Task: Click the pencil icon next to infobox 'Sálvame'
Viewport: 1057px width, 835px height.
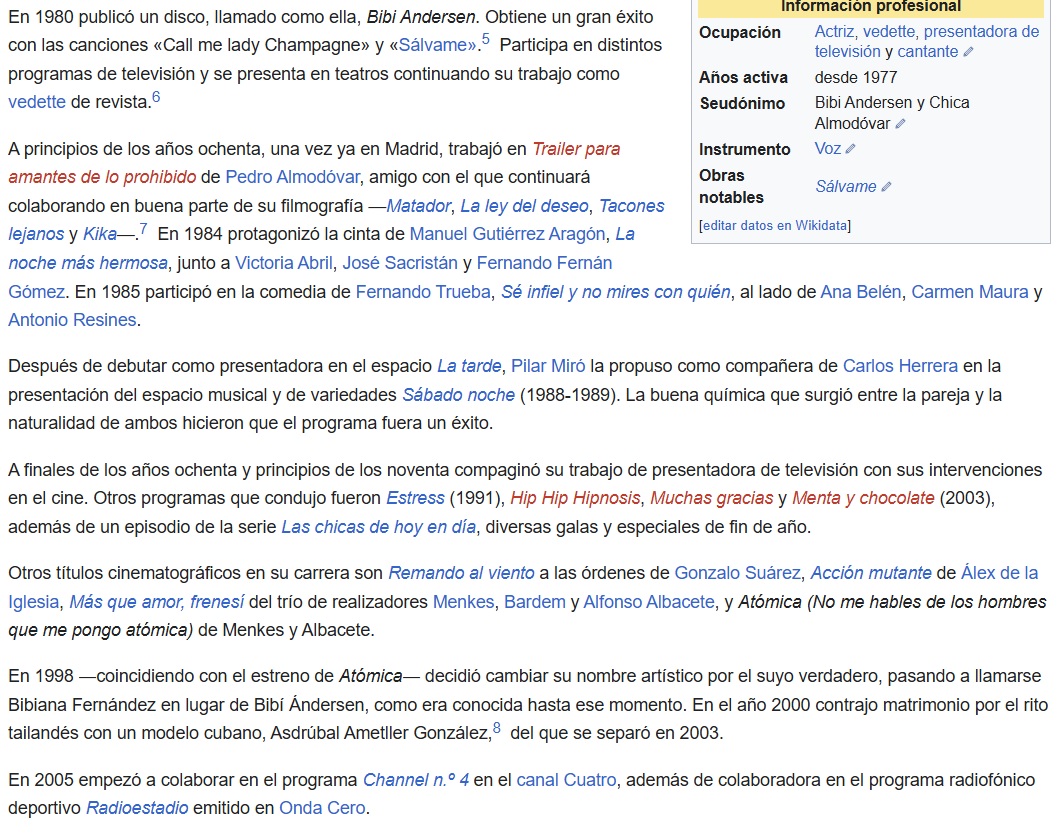Action: [x=886, y=187]
